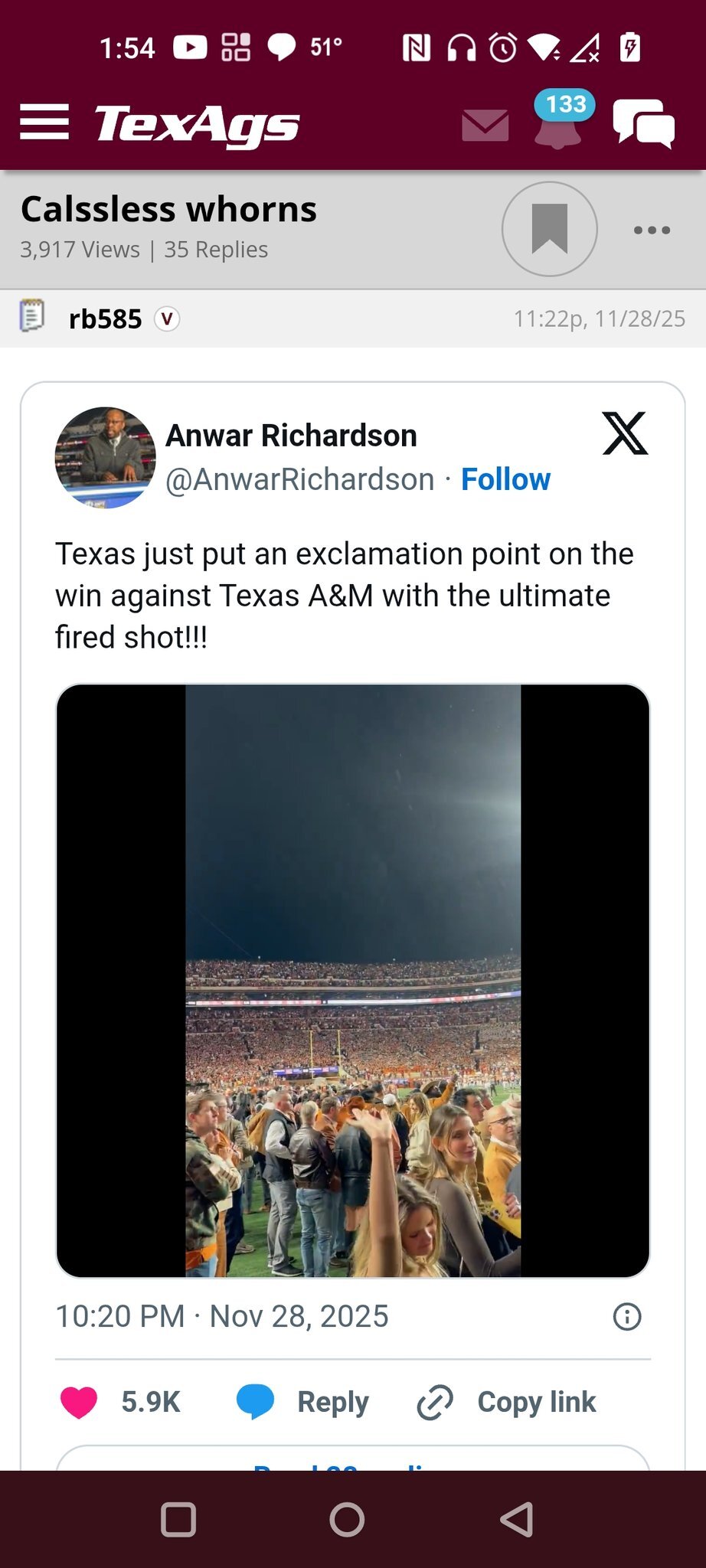This screenshot has height=1568, width=706.
Task: Open rb585 user profile
Action: point(105,318)
